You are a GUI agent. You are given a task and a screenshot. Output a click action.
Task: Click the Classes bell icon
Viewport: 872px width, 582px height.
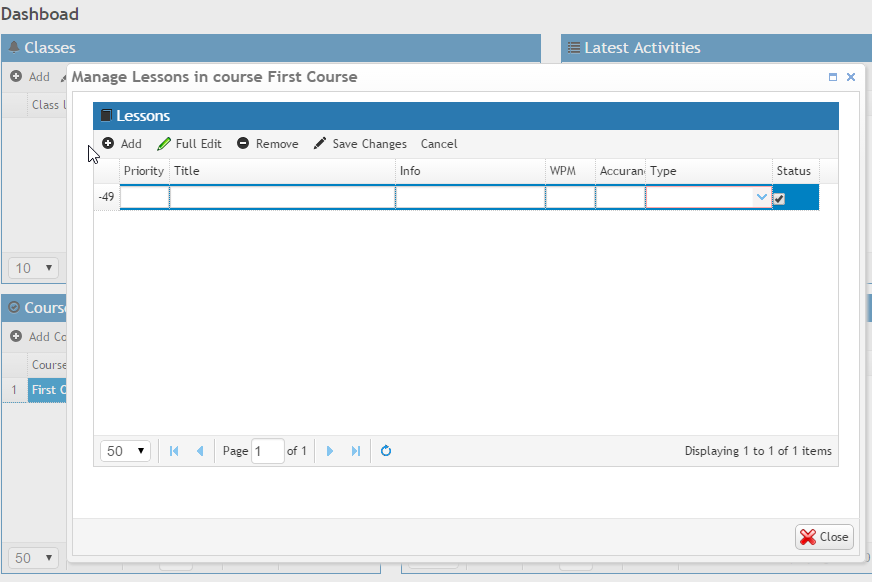[14, 47]
